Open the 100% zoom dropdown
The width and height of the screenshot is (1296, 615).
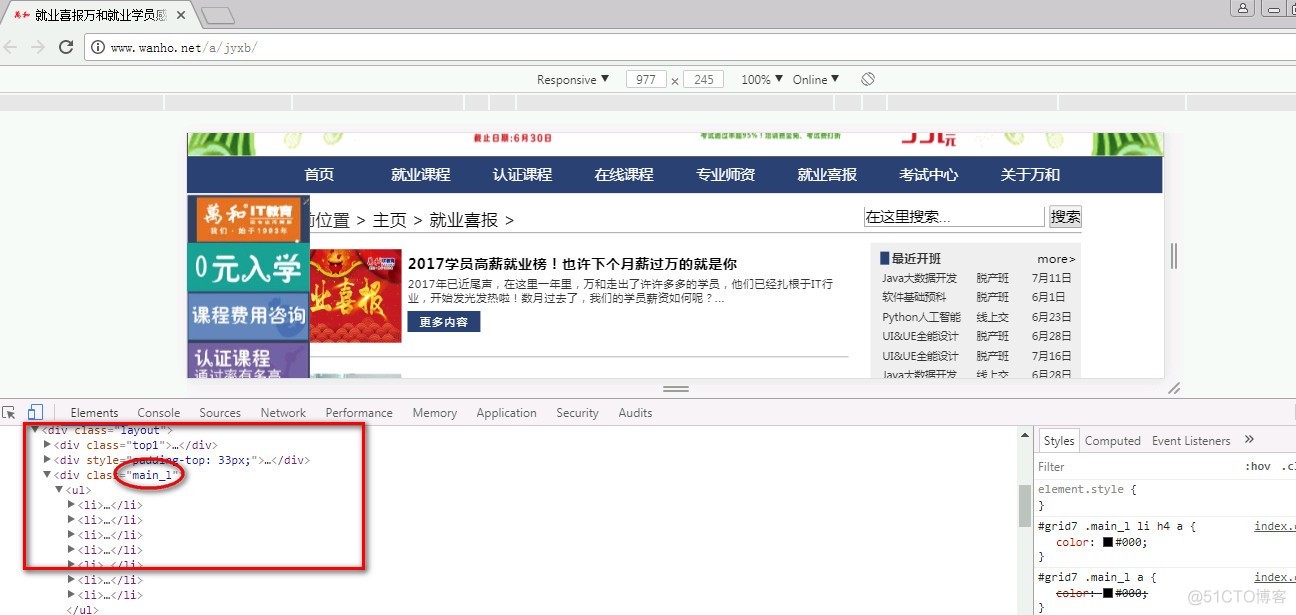pyautogui.click(x=762, y=79)
